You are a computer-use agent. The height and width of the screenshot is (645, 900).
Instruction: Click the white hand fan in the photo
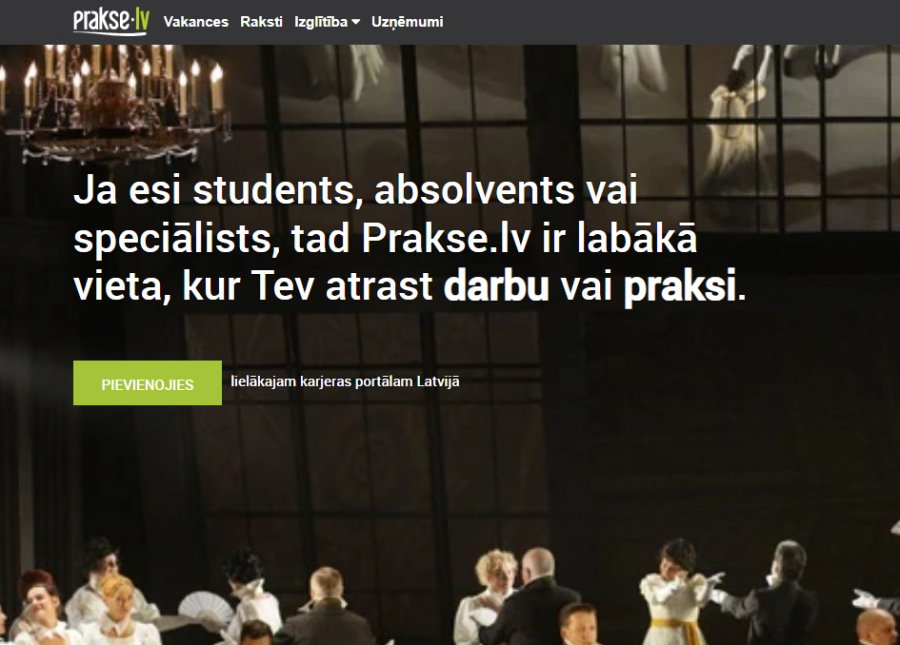204,609
